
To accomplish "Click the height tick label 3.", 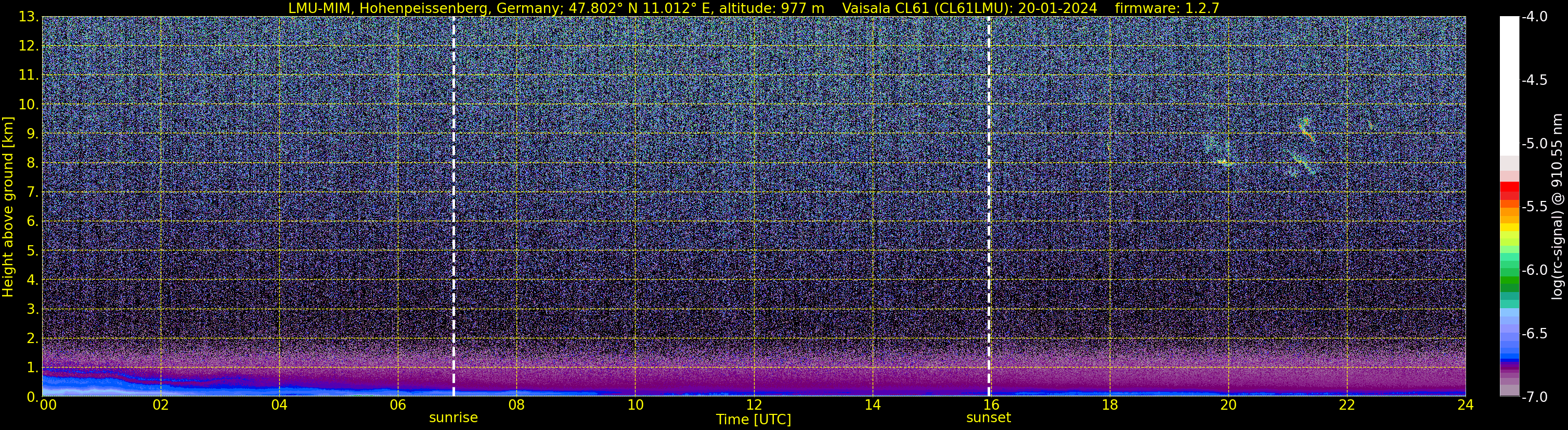I will point(33,309).
